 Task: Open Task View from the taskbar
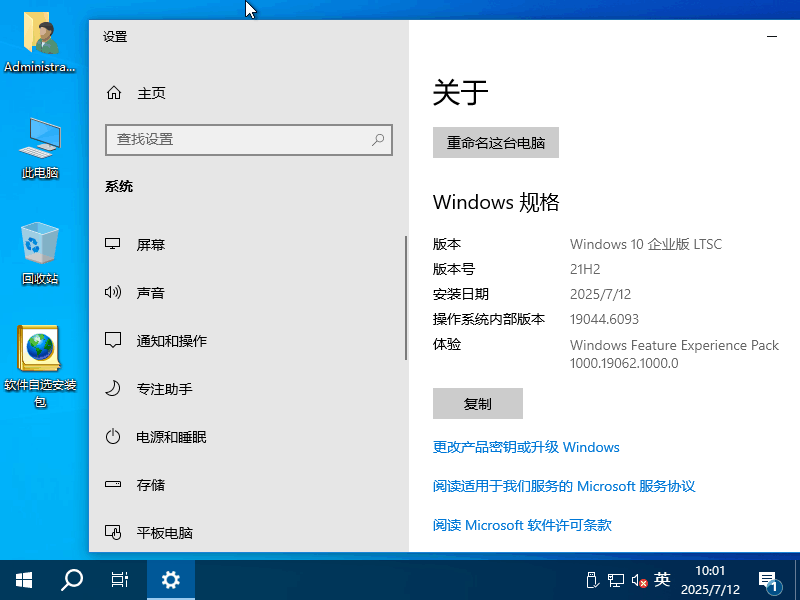coord(120,579)
